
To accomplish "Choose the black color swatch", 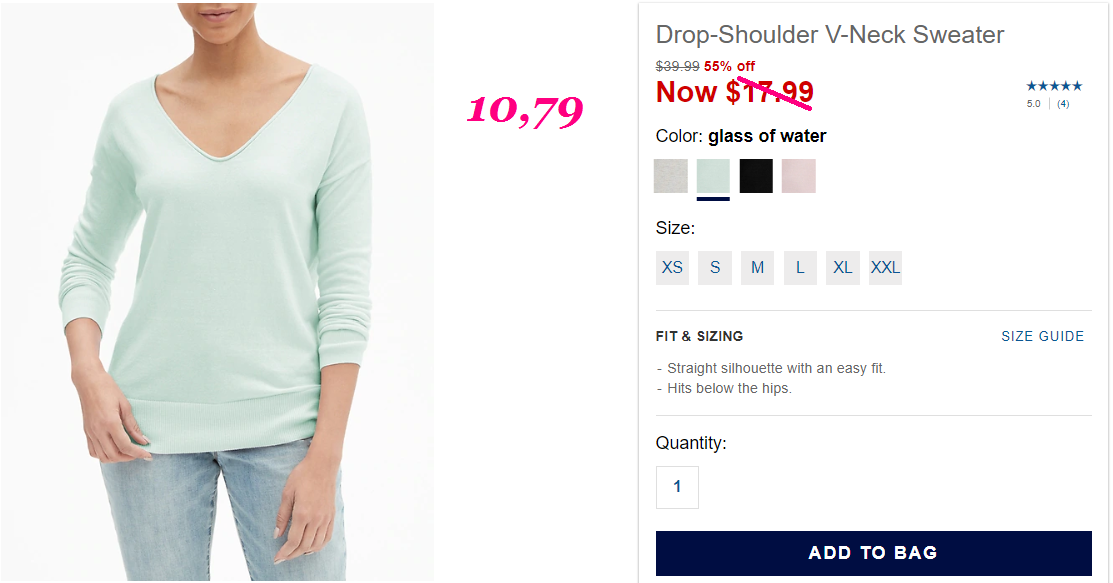I will pos(756,175).
